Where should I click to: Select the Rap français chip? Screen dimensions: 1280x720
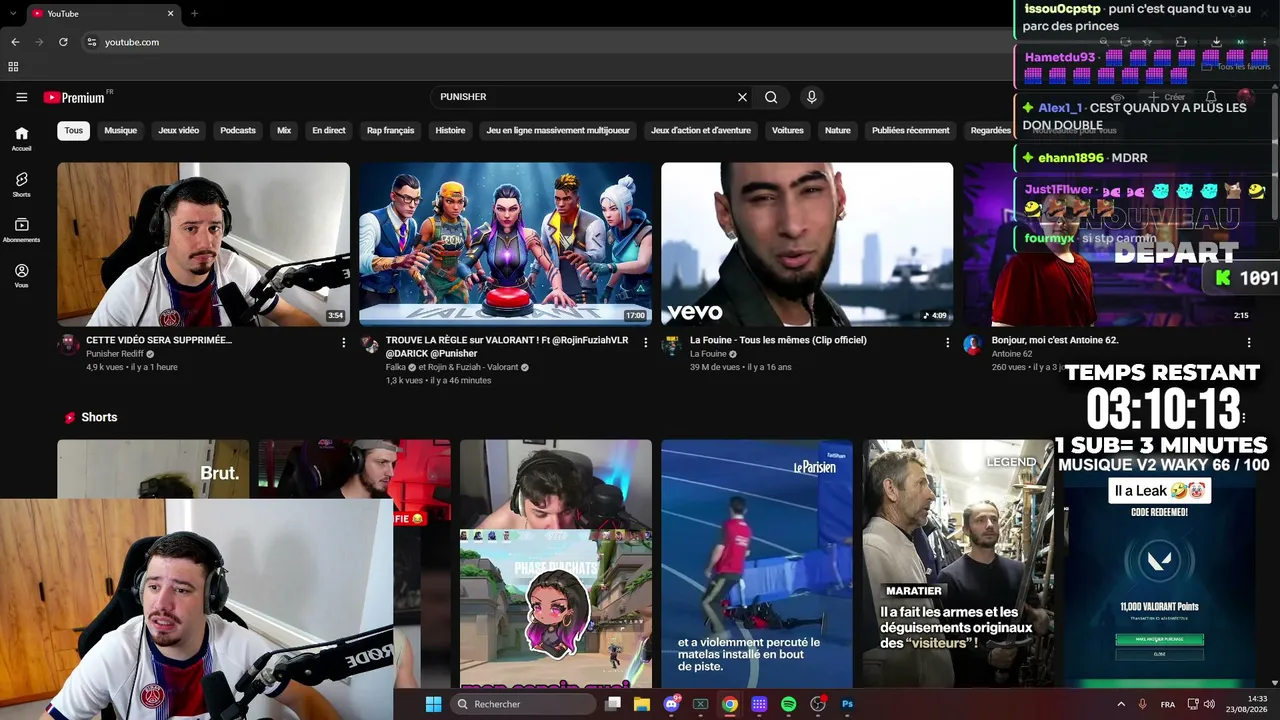390,130
